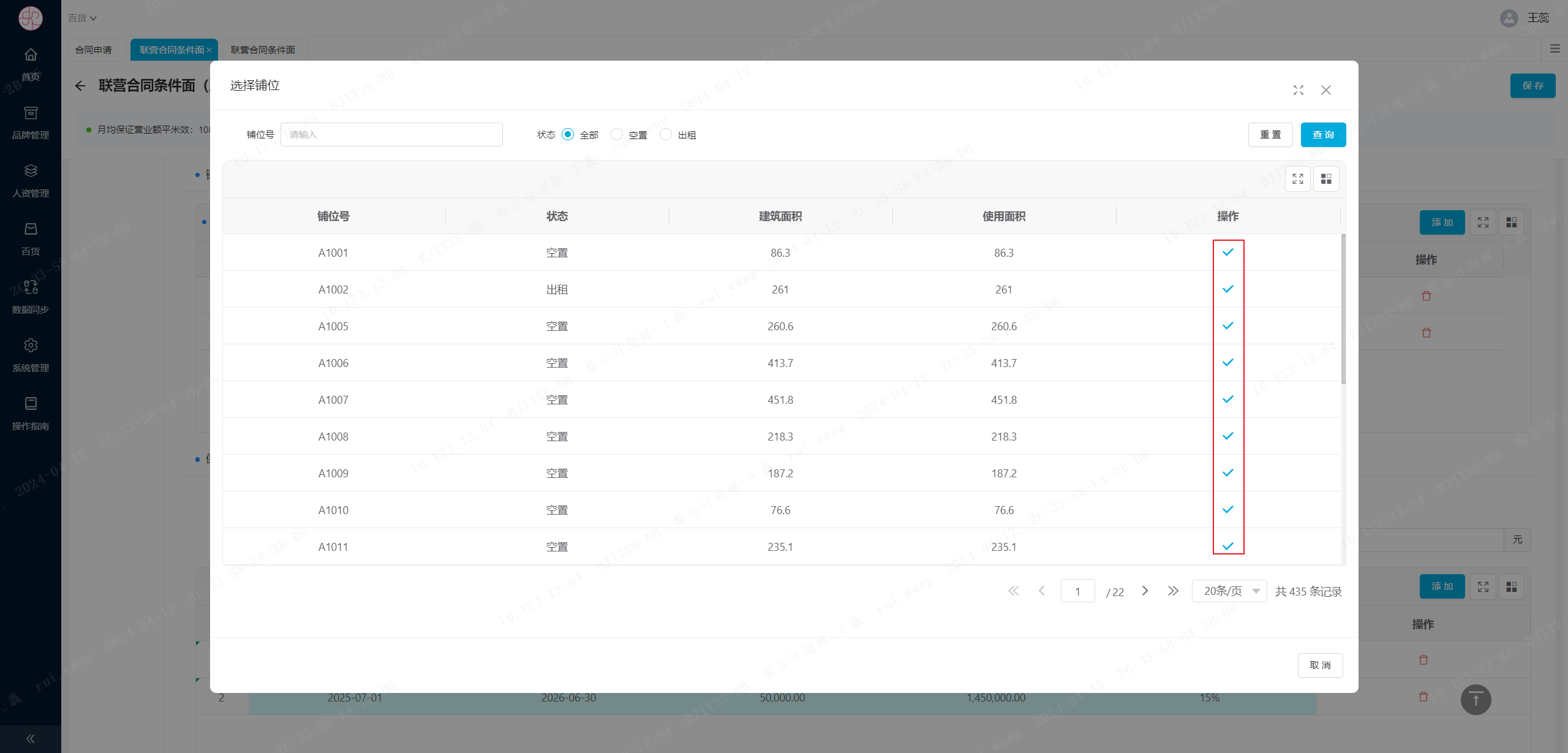Click the 保存 button behind the dialog
1568x753 pixels.
[x=1532, y=86]
